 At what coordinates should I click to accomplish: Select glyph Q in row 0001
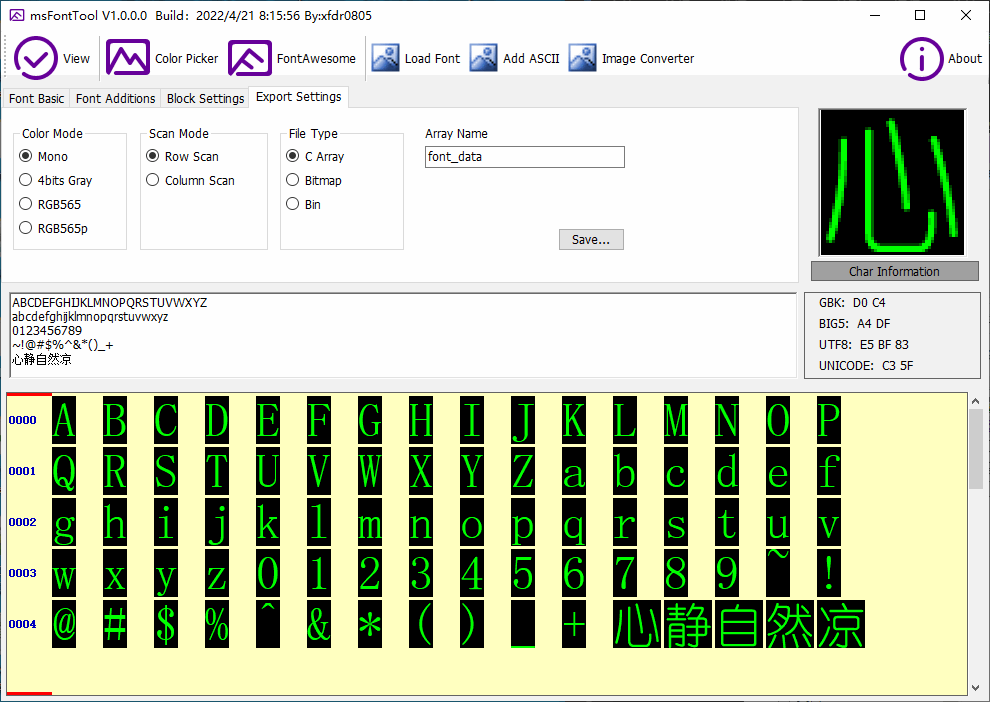tap(64, 471)
